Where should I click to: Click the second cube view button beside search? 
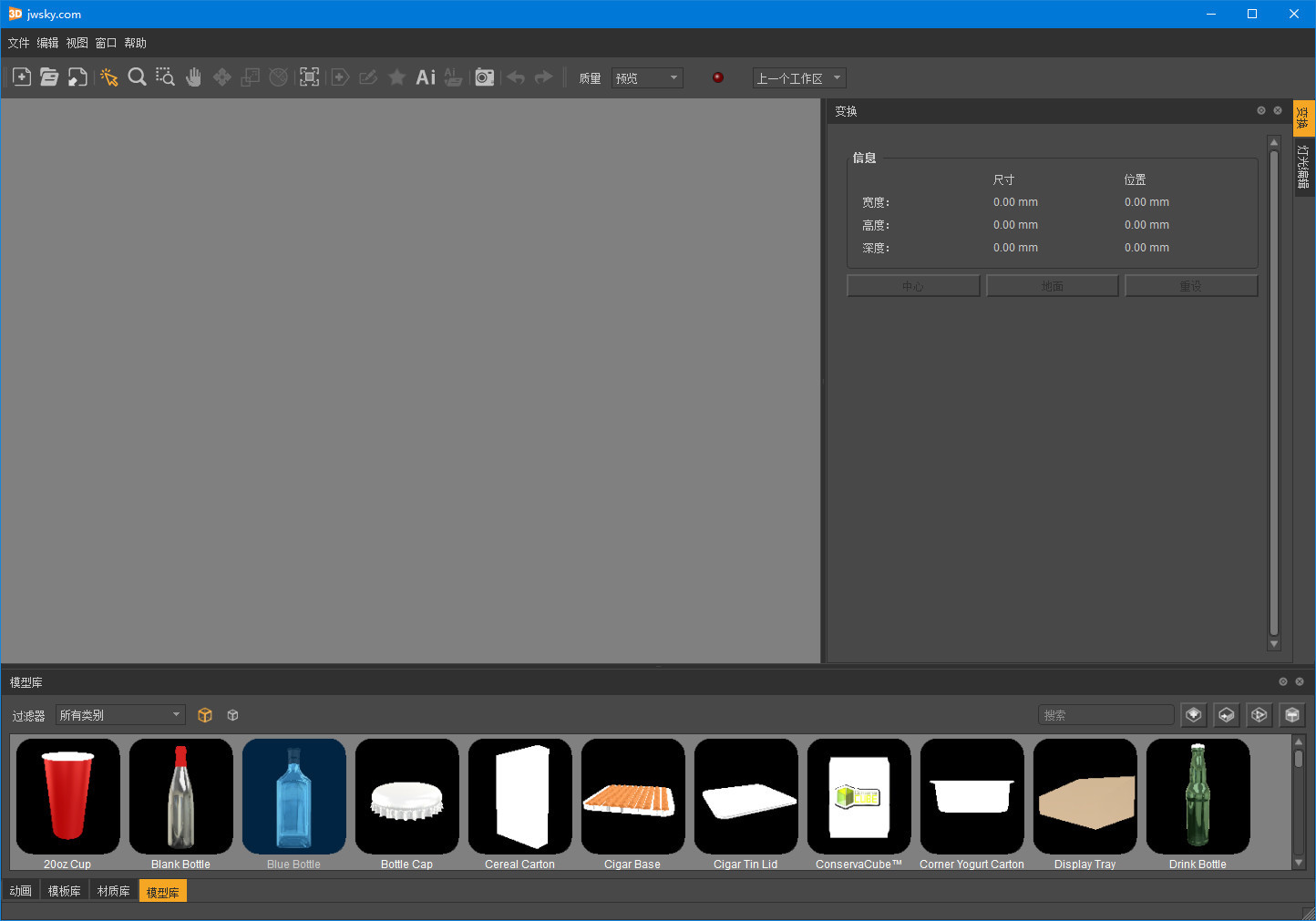point(1227,715)
